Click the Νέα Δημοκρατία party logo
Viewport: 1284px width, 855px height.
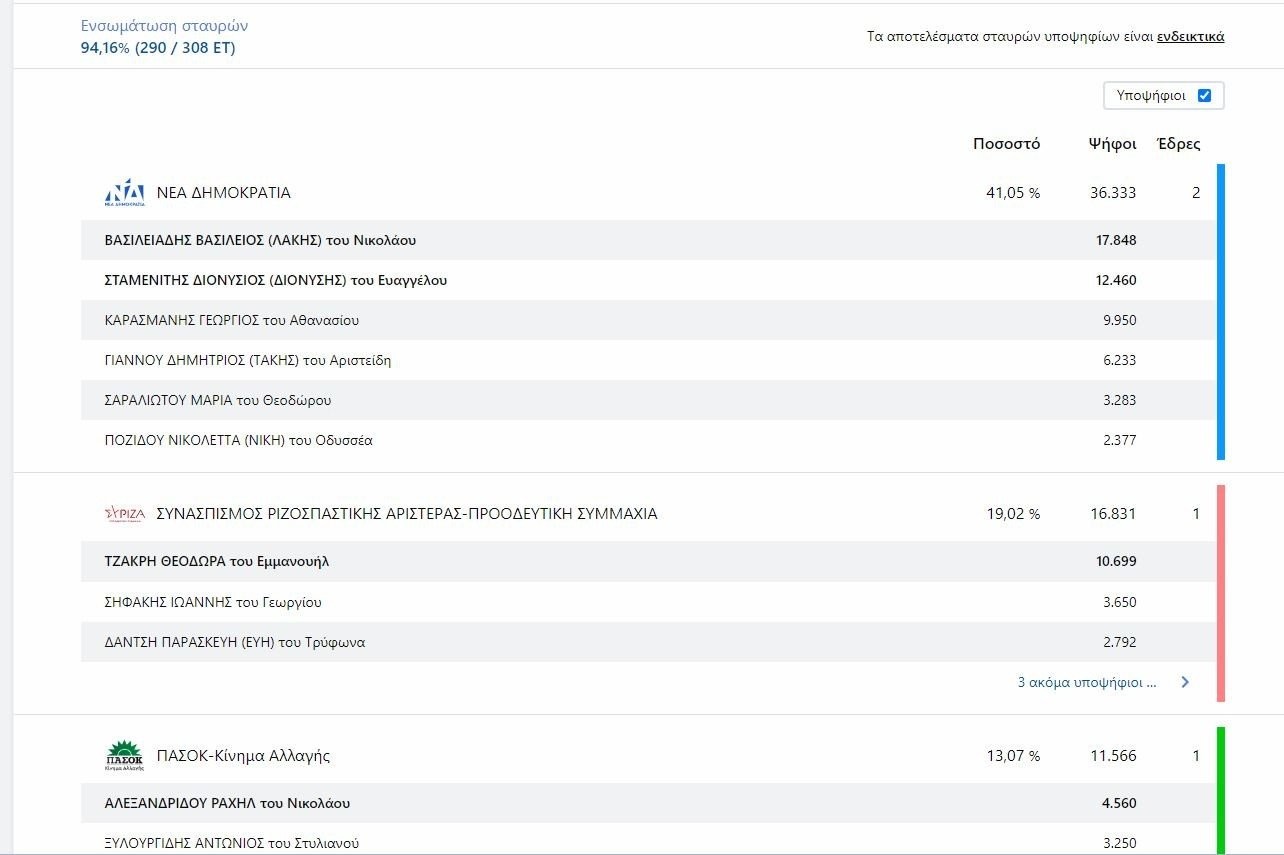[125, 192]
